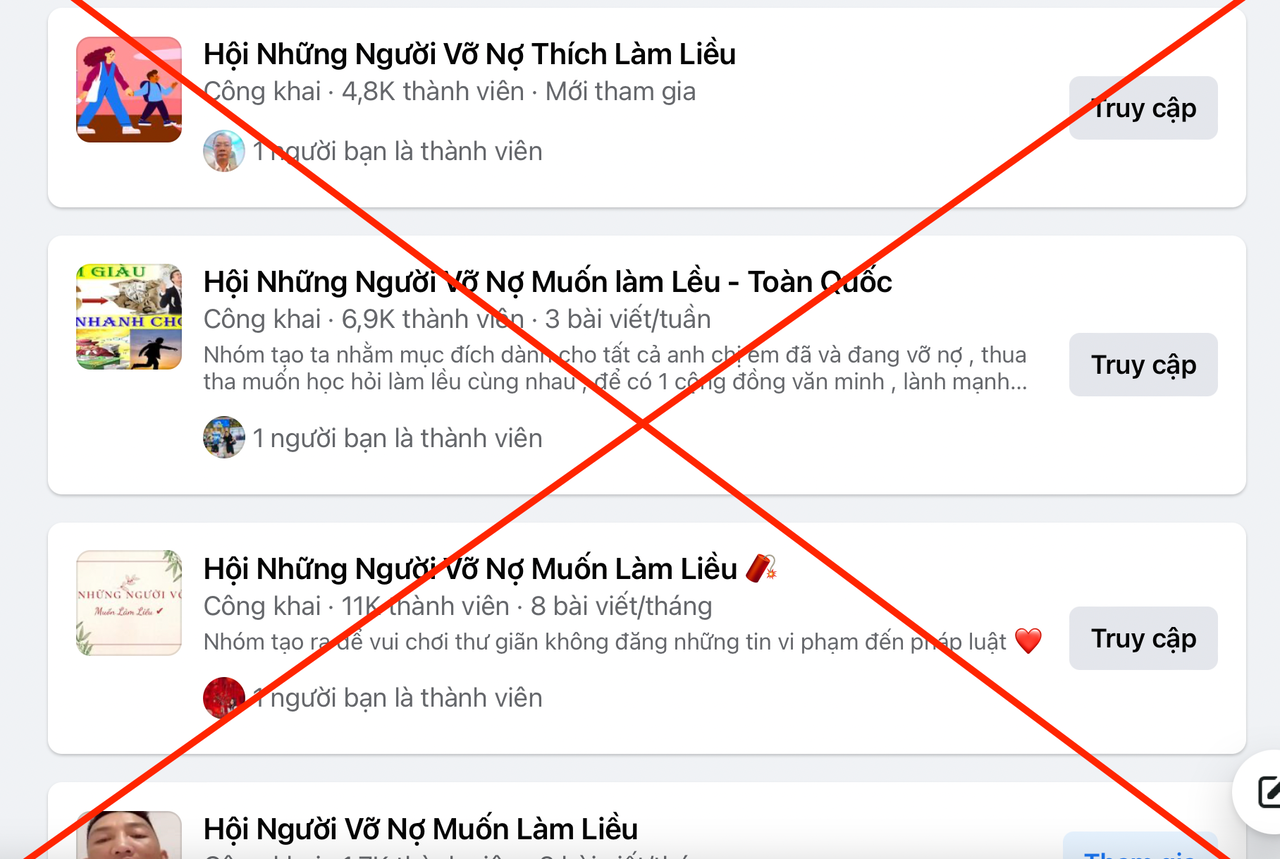Click friend avatar under the 6,9K-member group
Image resolution: width=1280 pixels, height=859 pixels.
pos(224,438)
